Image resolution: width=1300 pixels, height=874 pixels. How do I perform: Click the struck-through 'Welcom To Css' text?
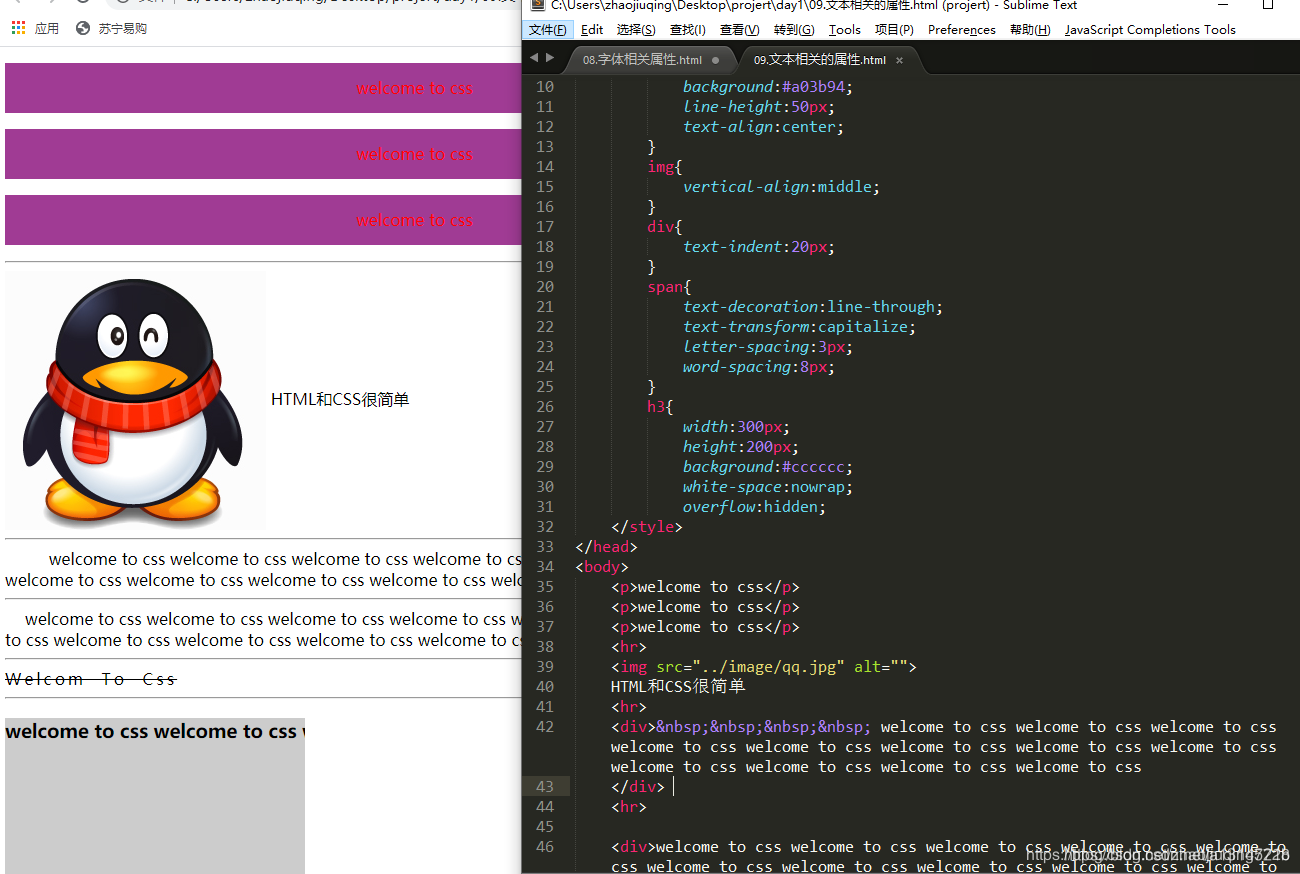coord(91,679)
